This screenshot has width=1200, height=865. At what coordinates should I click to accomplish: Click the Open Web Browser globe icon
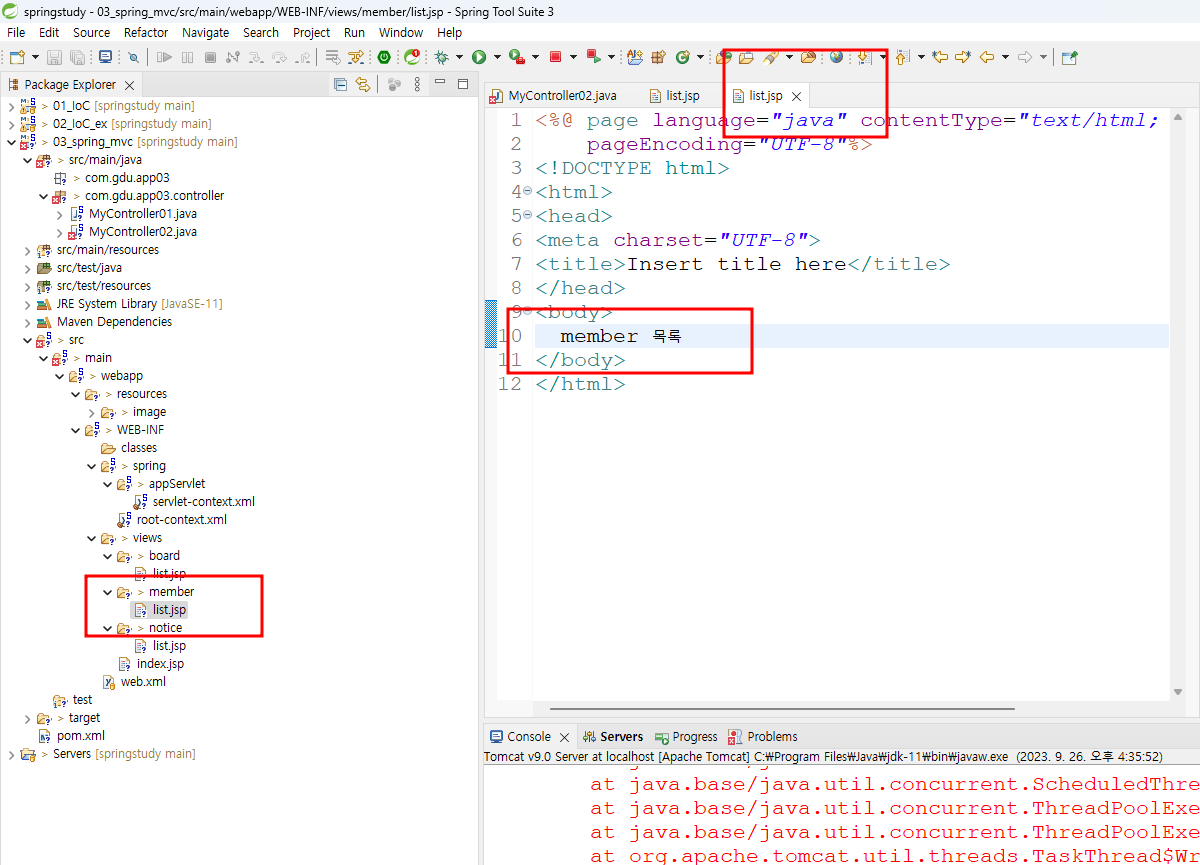pos(836,57)
